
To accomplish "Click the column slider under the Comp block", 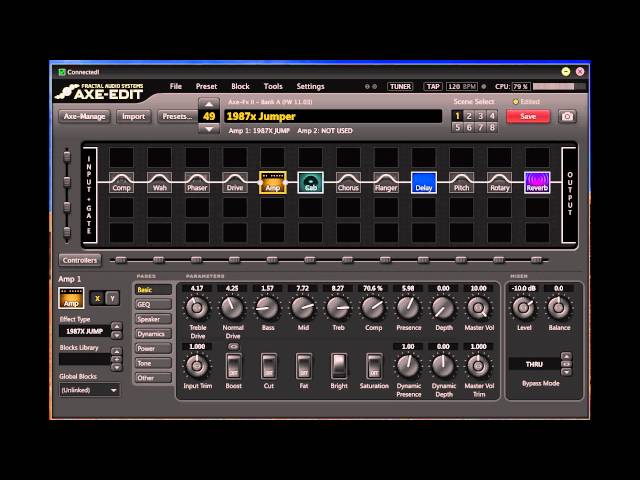I will (121, 260).
